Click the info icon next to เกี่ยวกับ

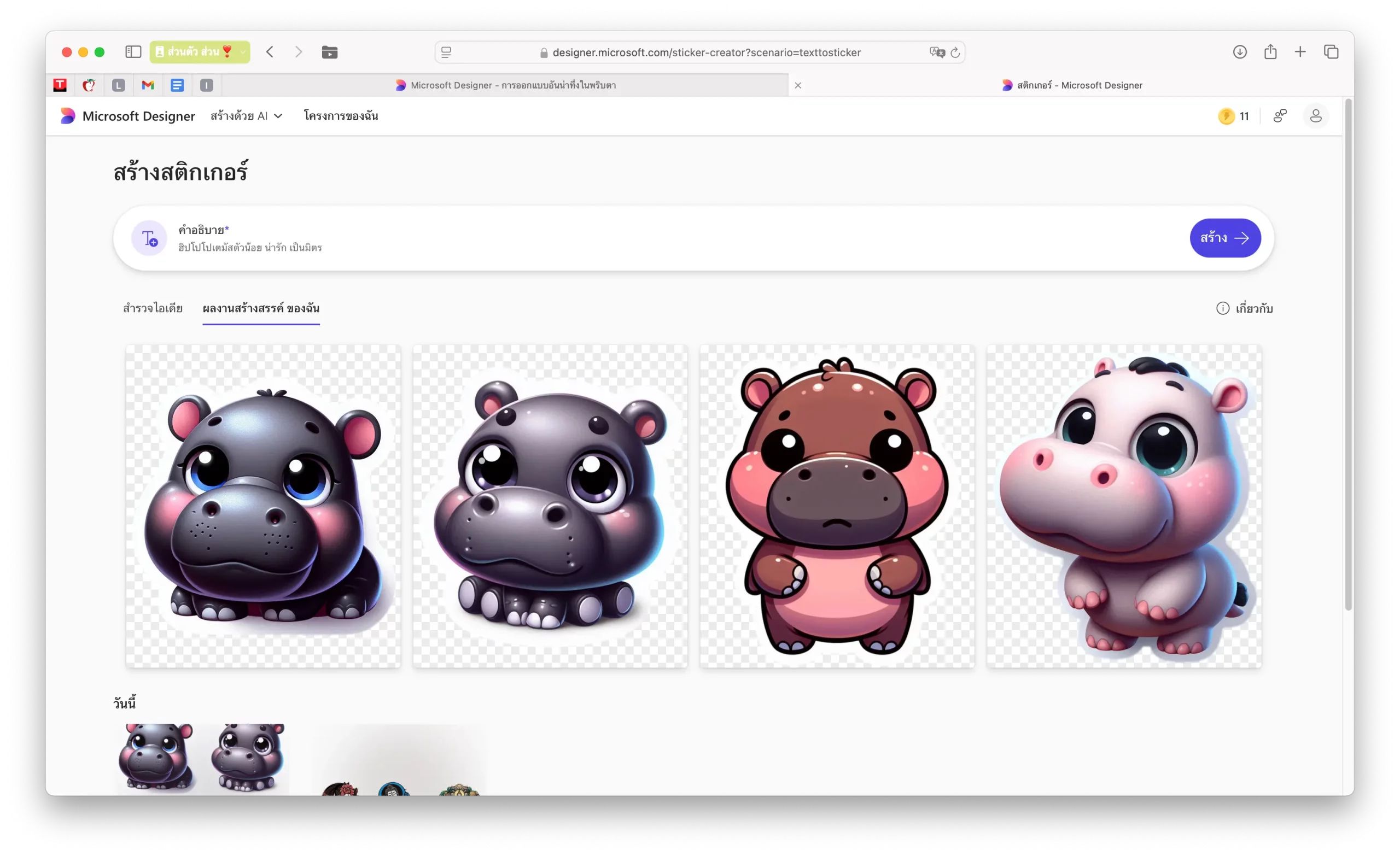pyautogui.click(x=1222, y=308)
